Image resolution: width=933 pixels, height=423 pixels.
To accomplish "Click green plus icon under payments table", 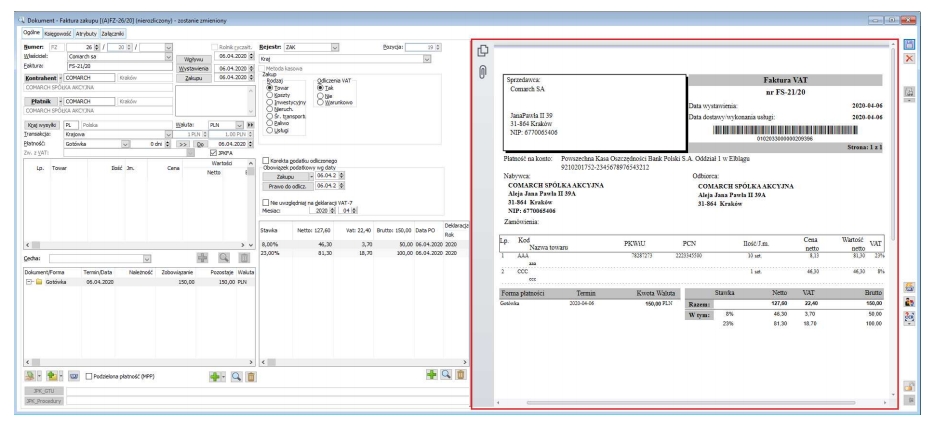I will click(215, 377).
